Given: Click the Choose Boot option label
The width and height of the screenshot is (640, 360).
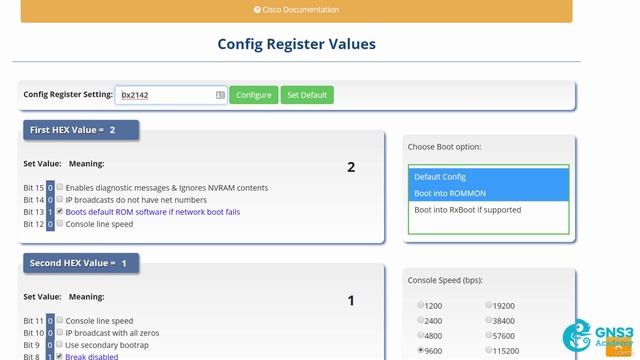Looking at the screenshot, I should (444, 147).
